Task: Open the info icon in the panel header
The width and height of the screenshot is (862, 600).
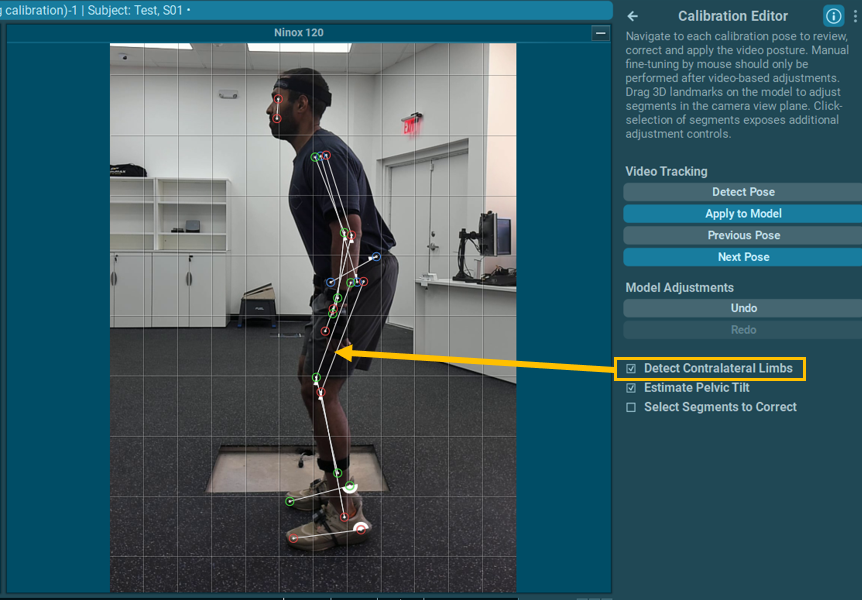Action: click(833, 16)
